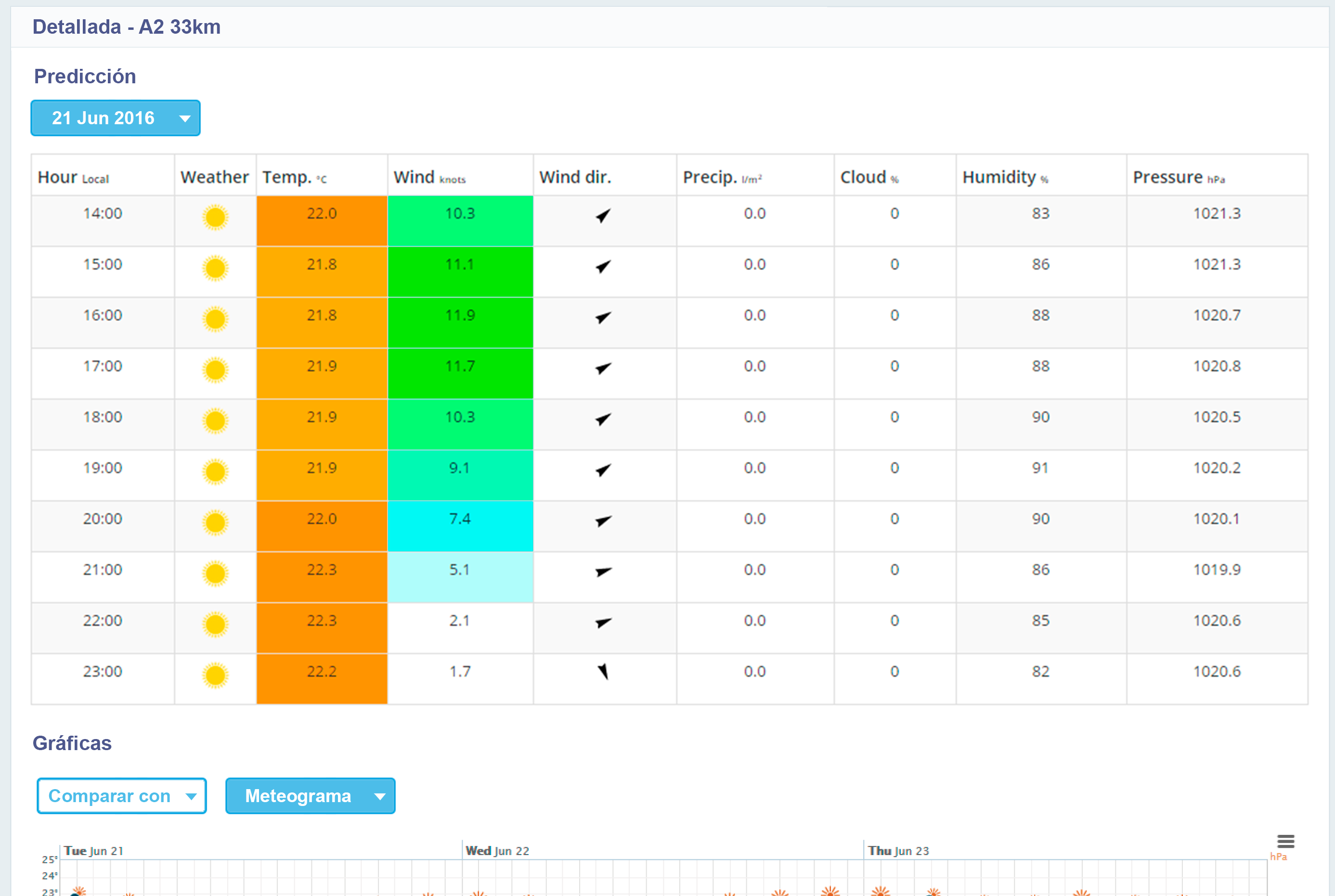Click the wind direction arrow at 17:00
Viewport: 1335px width, 896px height.
pos(603,369)
